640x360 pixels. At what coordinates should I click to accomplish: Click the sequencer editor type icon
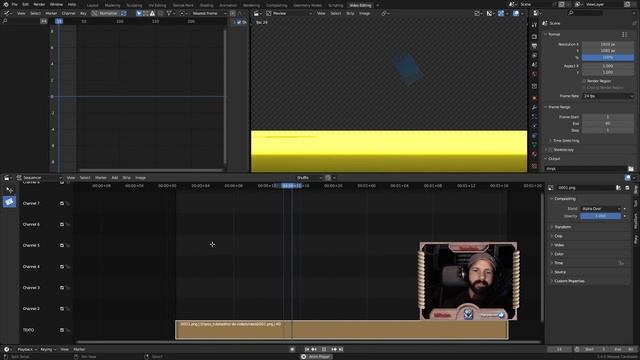[x=7, y=178]
